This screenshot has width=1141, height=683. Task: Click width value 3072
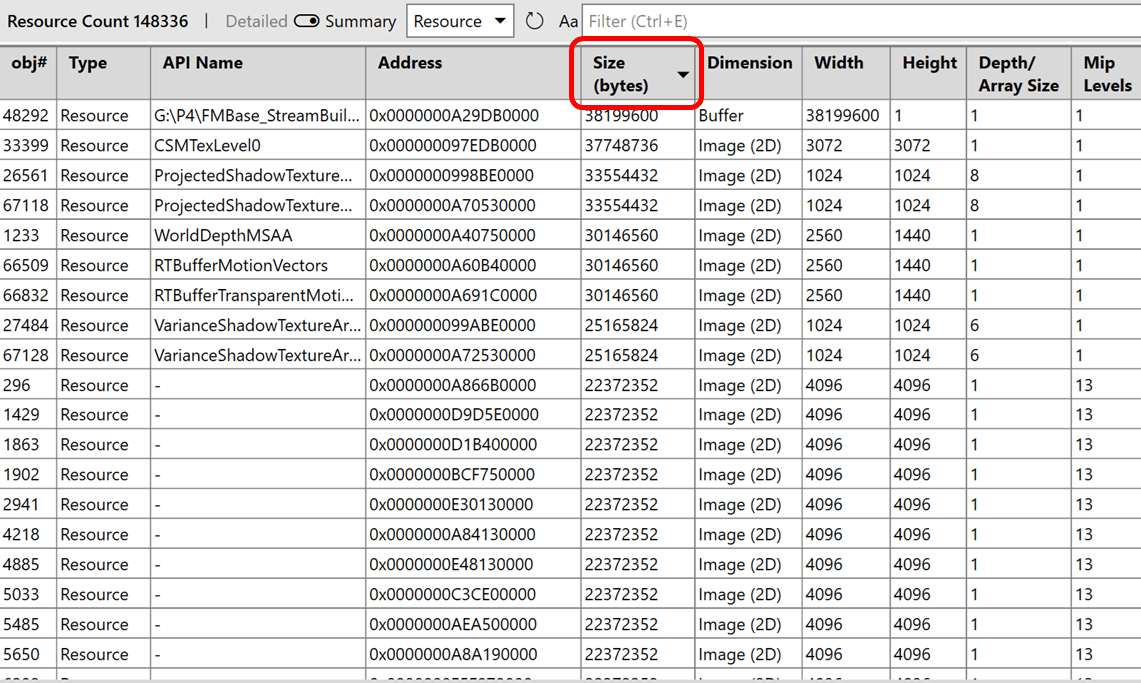(x=824, y=145)
